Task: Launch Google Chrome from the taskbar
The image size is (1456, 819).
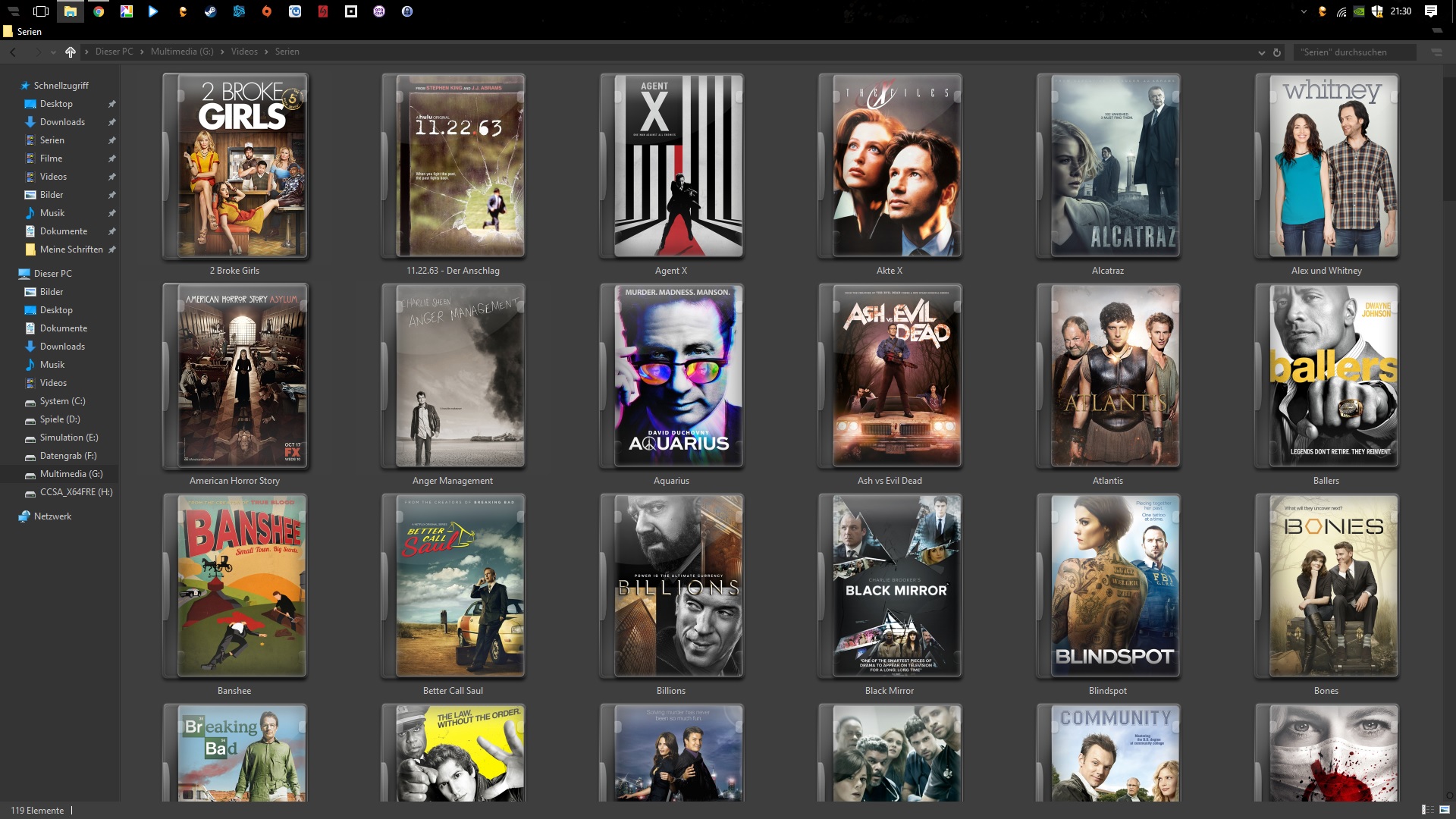Action: pyautogui.click(x=99, y=11)
